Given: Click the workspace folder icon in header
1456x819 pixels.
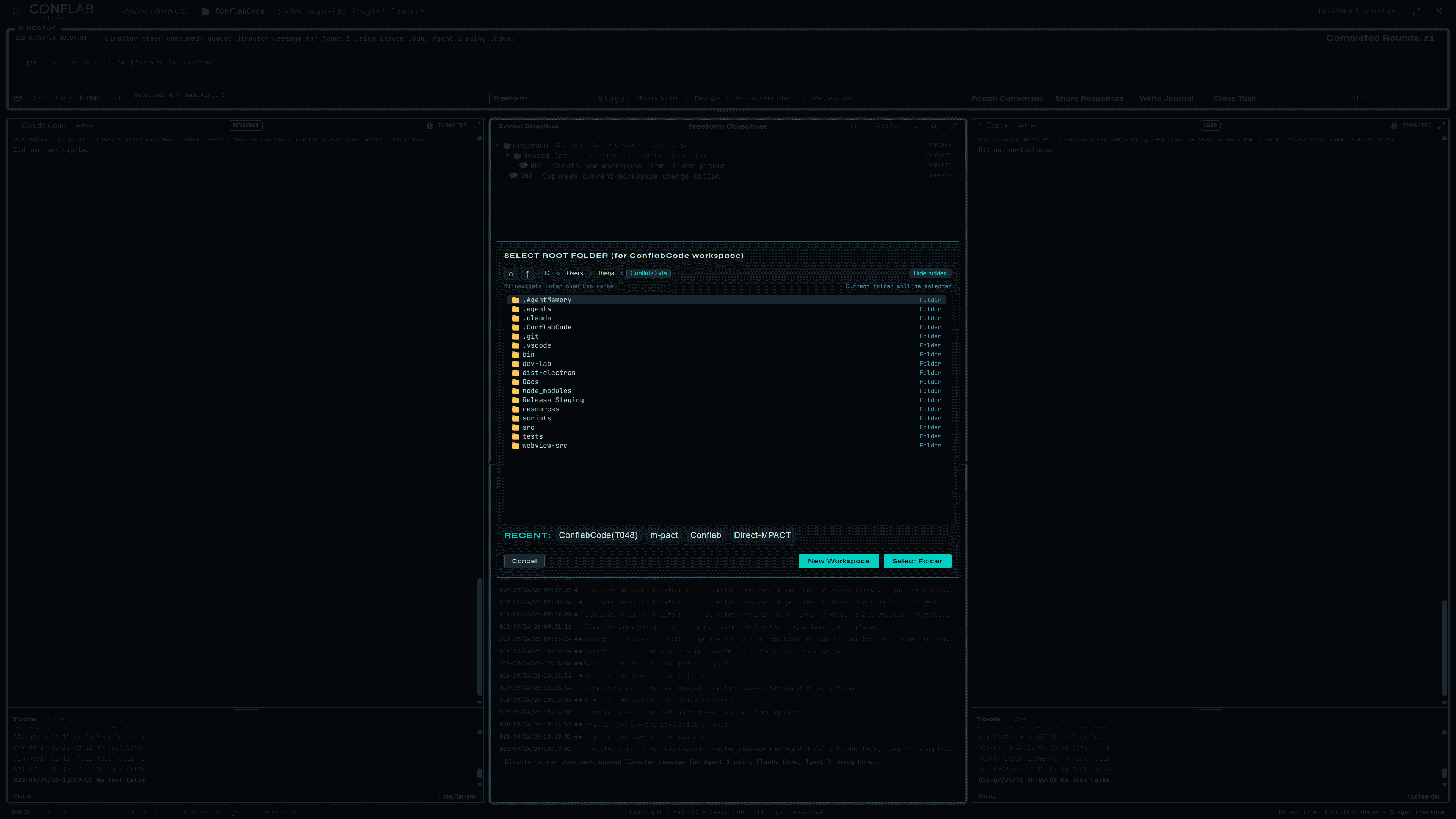Looking at the screenshot, I should [x=205, y=11].
